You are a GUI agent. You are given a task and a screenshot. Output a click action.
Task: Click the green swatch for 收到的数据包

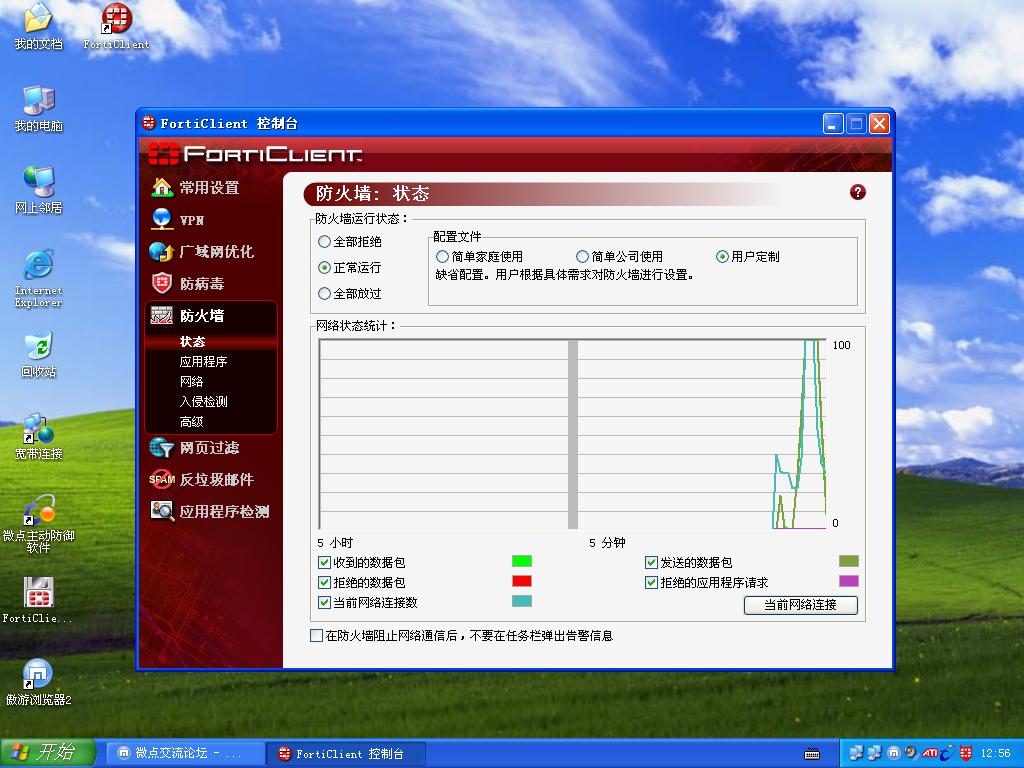(x=522, y=561)
